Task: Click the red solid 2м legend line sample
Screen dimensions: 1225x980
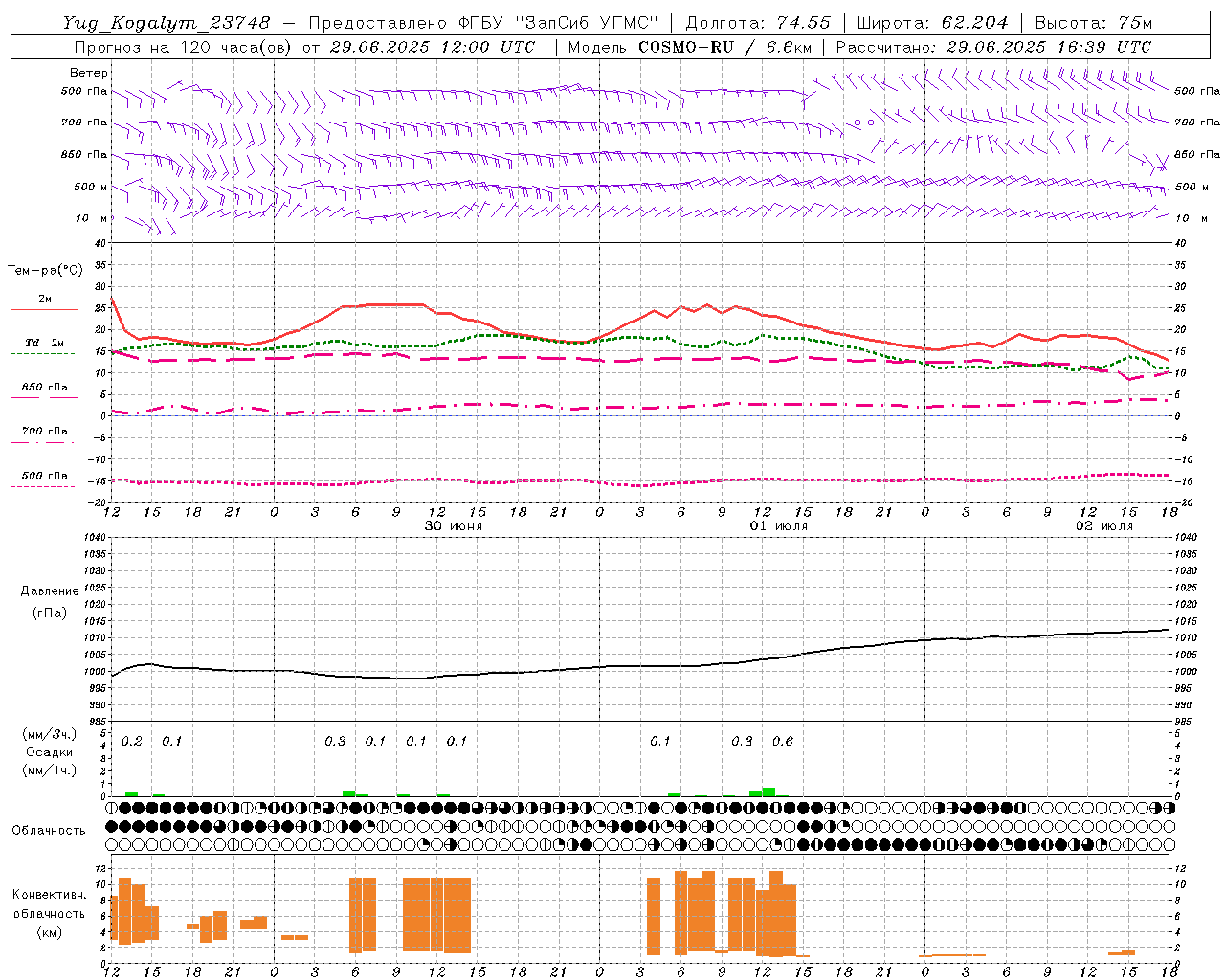Action: coord(44,310)
